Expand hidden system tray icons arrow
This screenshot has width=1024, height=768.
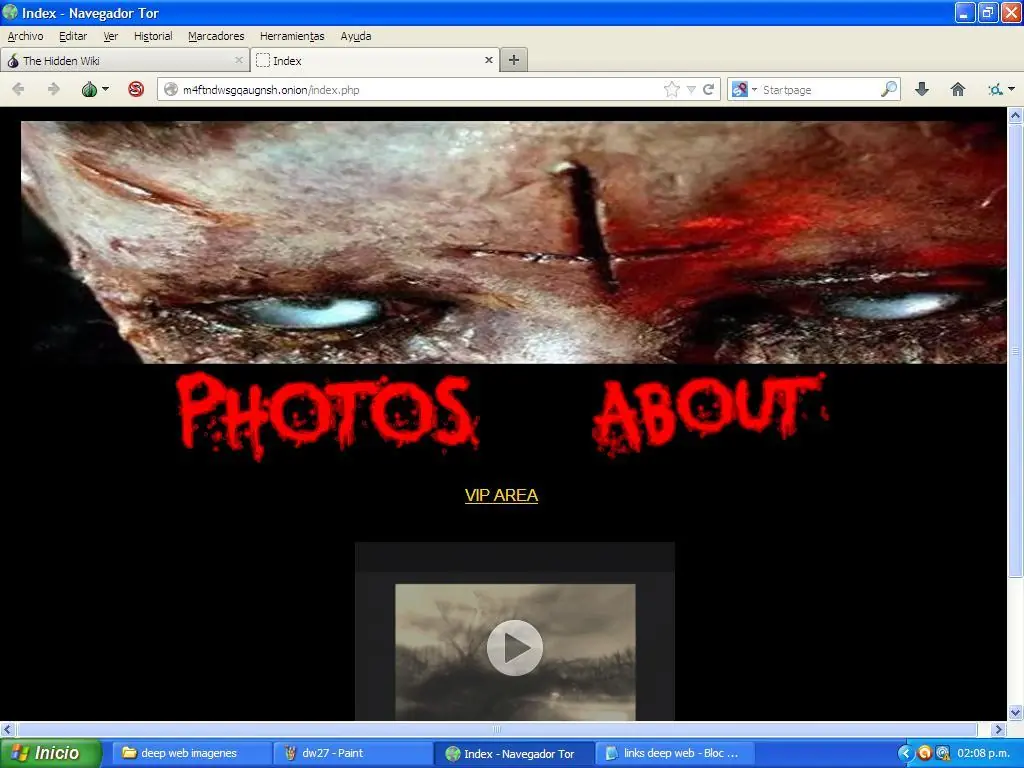click(905, 753)
